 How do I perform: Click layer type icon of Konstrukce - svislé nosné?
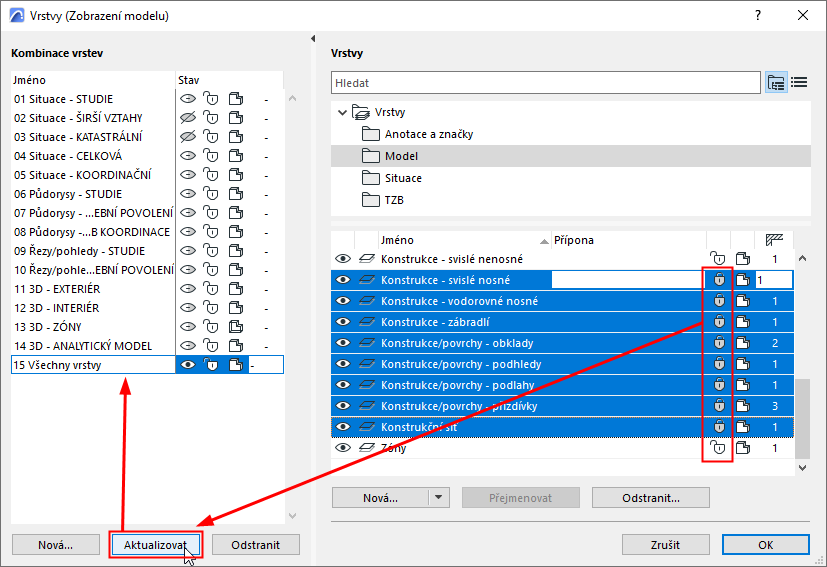367,280
